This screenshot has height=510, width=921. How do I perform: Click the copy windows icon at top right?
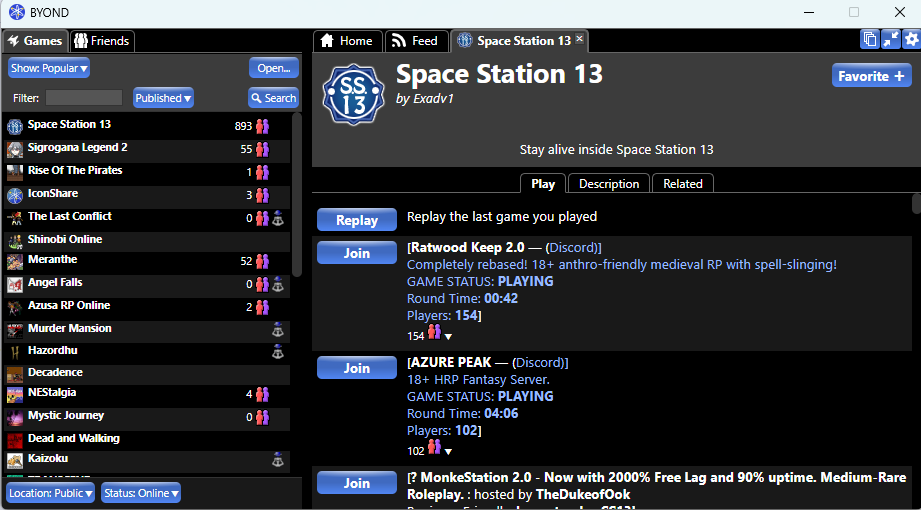click(x=870, y=39)
